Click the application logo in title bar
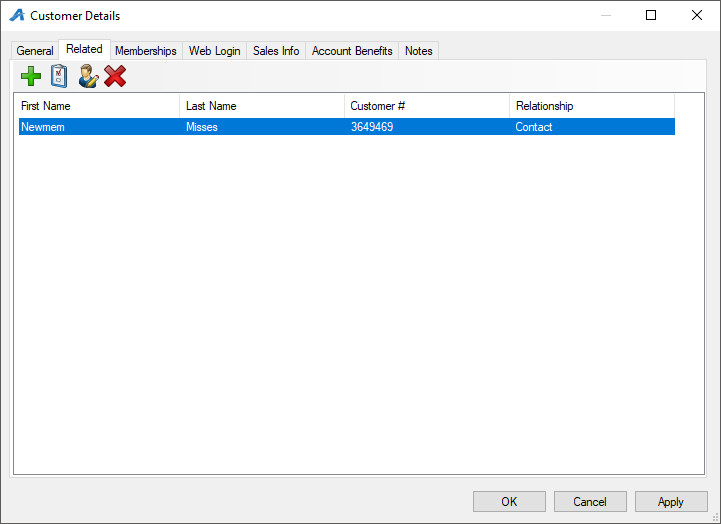This screenshot has height=524, width=721. [x=17, y=15]
